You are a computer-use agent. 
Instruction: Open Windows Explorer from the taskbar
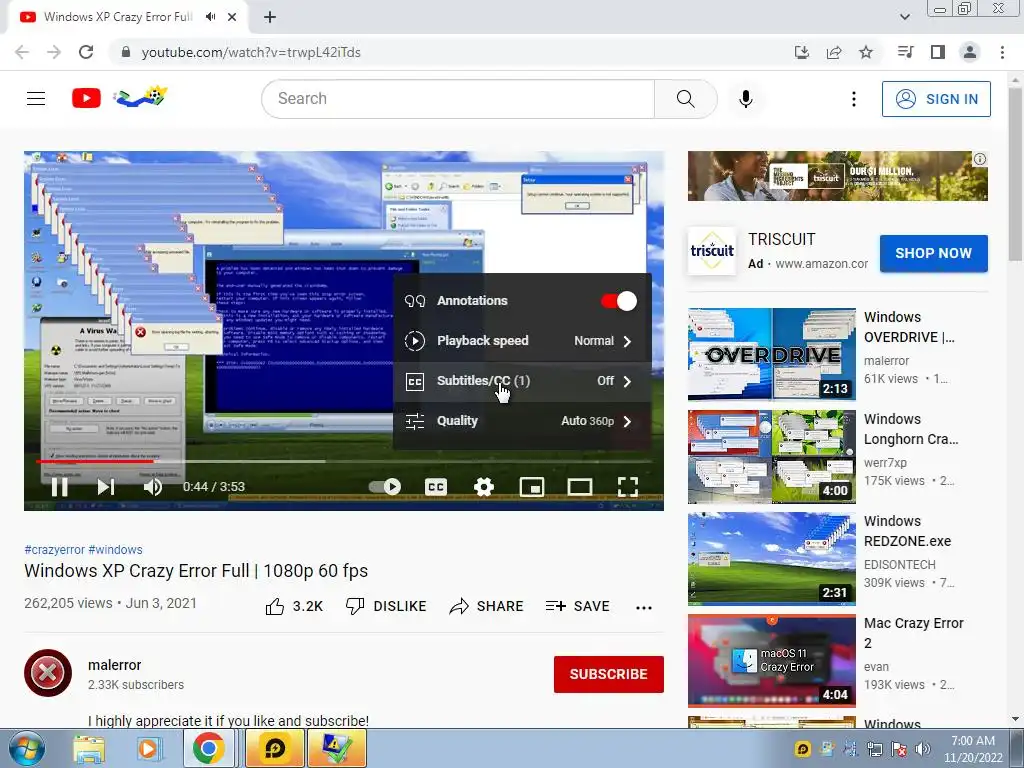click(89, 748)
